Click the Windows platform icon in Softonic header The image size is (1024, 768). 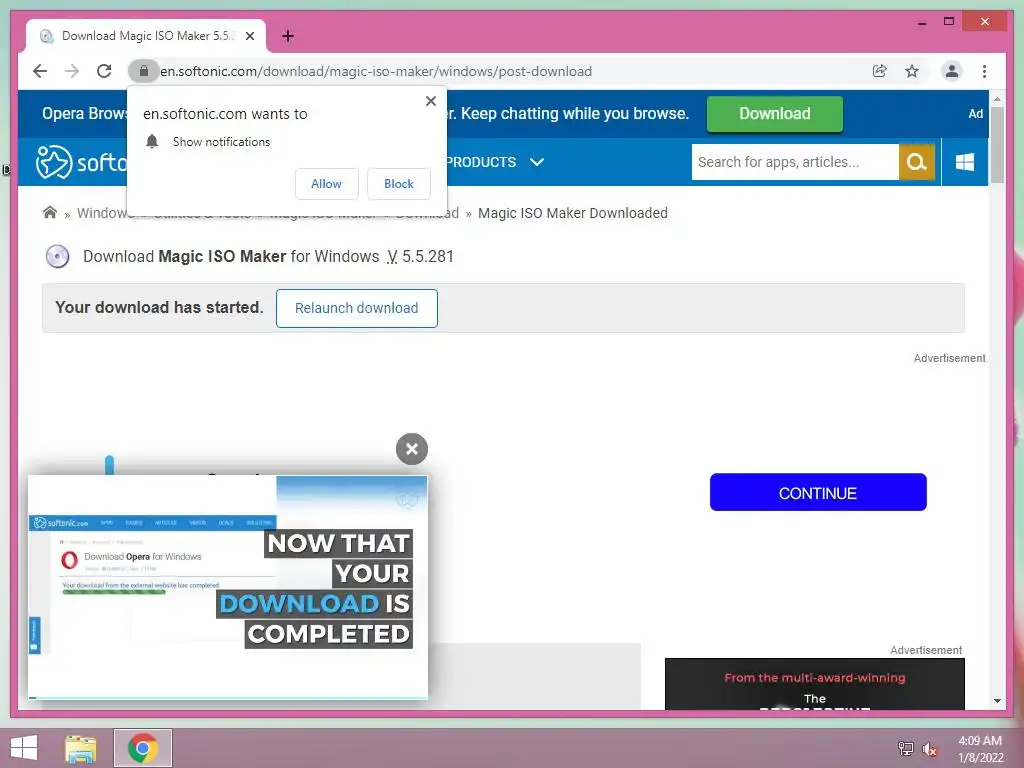click(x=965, y=162)
